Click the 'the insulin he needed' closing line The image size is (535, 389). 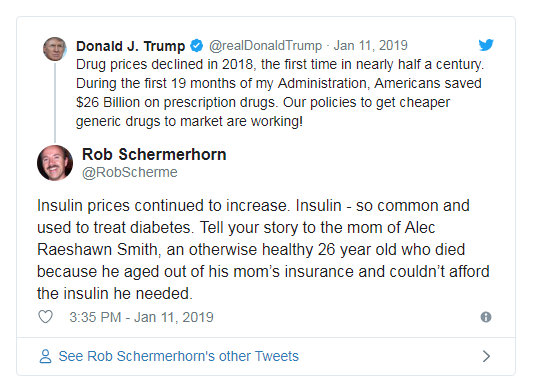click(x=115, y=294)
